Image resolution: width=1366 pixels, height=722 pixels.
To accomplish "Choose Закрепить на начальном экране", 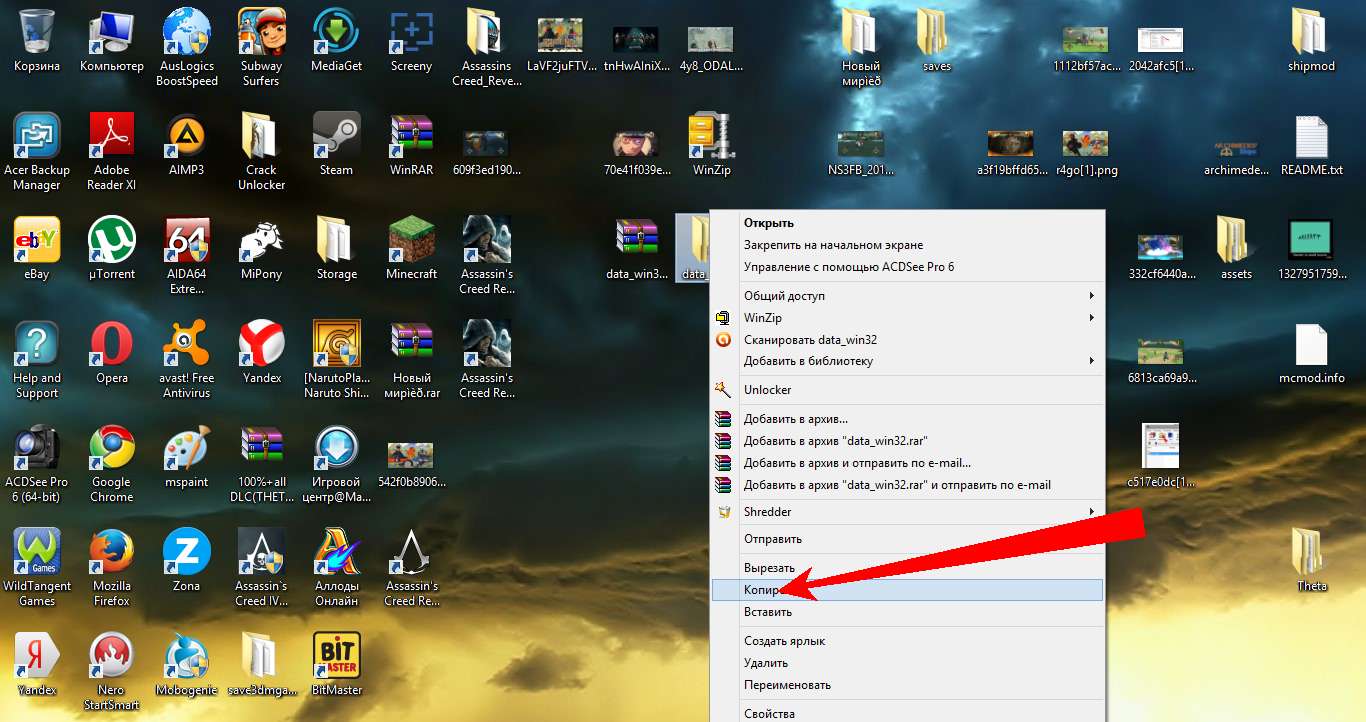I will [907, 245].
